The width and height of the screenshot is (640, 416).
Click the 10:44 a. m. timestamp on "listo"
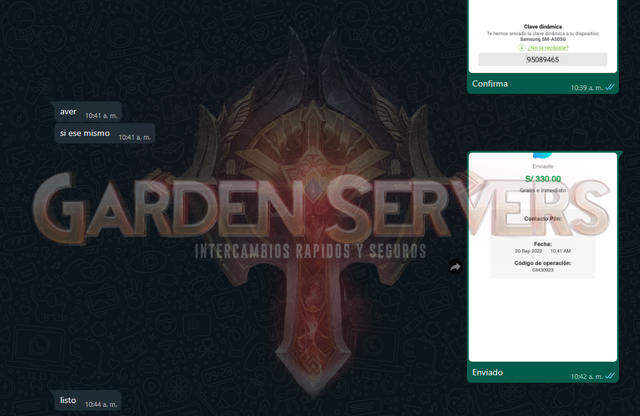[101, 405]
